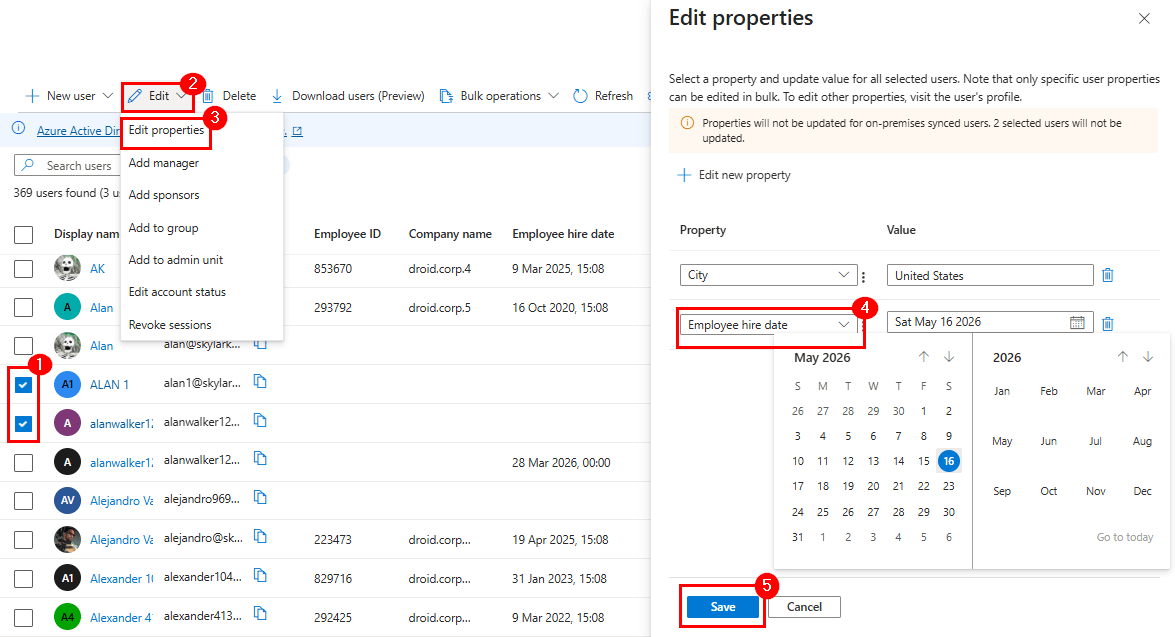This screenshot has width=1175, height=637.
Task: Close the Edit properties panel
Action: point(1144,19)
